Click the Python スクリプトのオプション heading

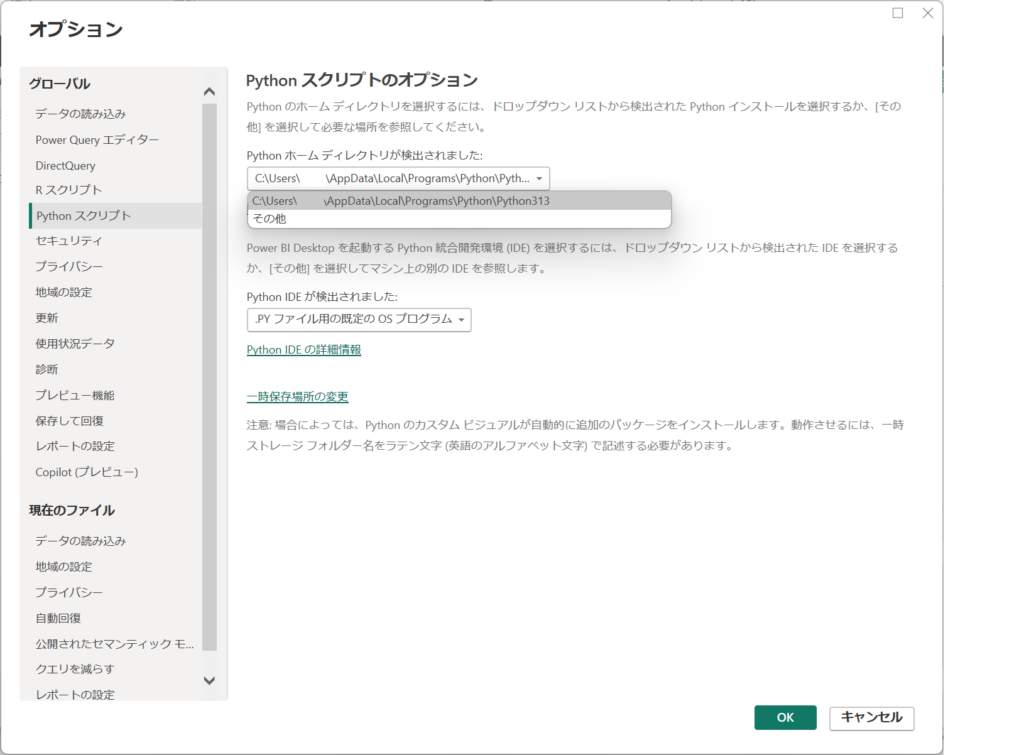click(362, 80)
